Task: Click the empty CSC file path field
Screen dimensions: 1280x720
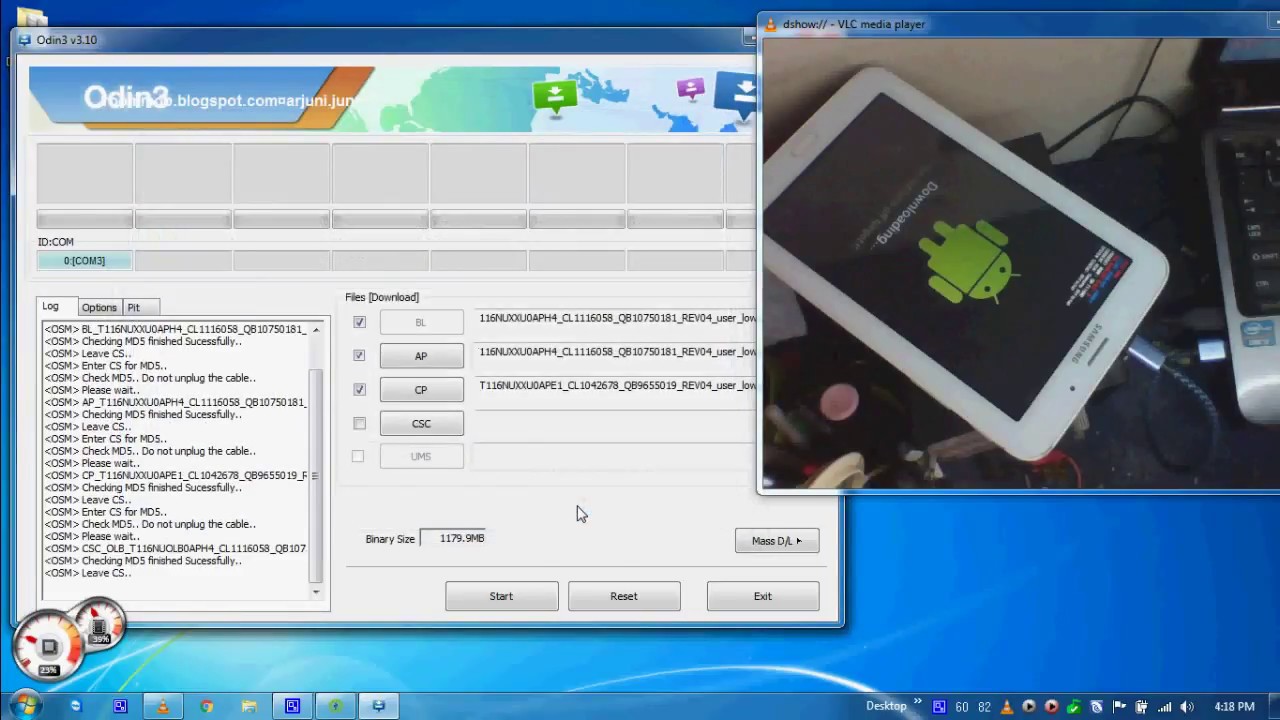Action: coord(616,423)
